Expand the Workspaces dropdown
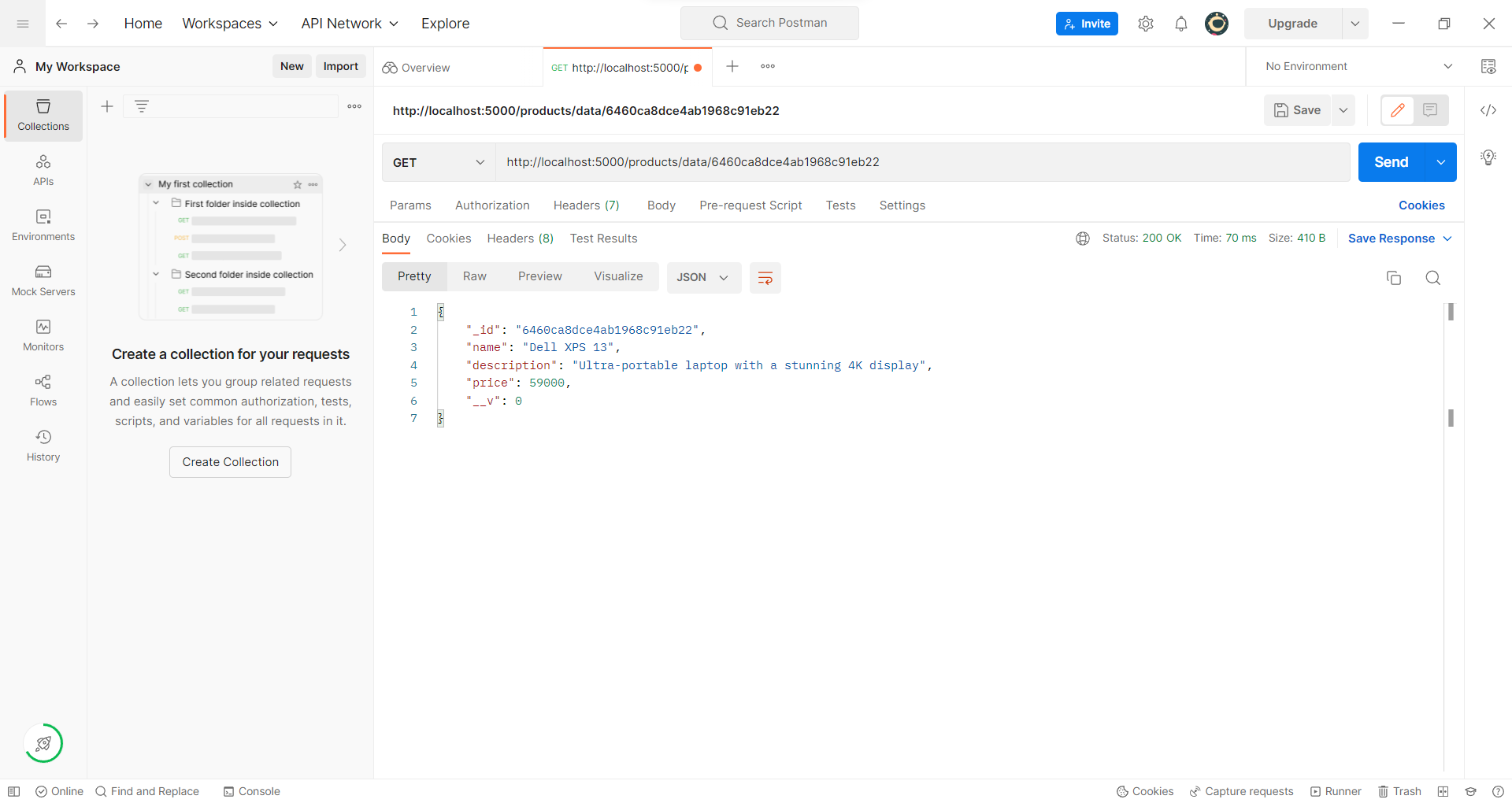This screenshot has width=1512, height=803. click(230, 24)
